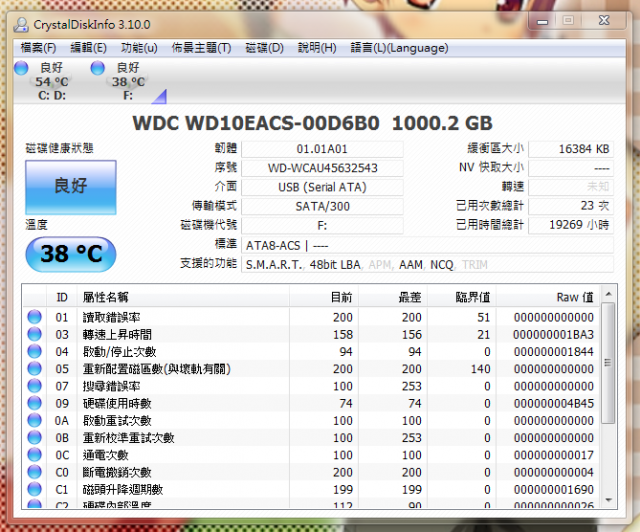Click the attribute list scroll down arrow
The width and height of the screenshot is (640, 532).
click(608, 500)
